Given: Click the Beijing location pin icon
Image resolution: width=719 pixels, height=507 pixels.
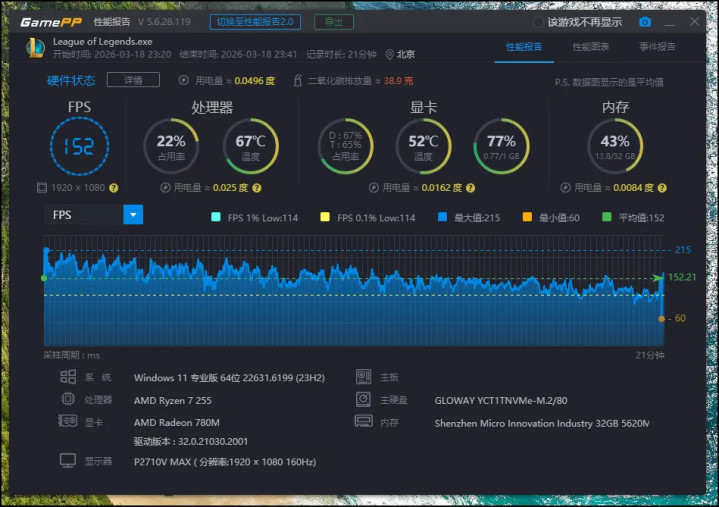Looking at the screenshot, I should pos(389,55).
